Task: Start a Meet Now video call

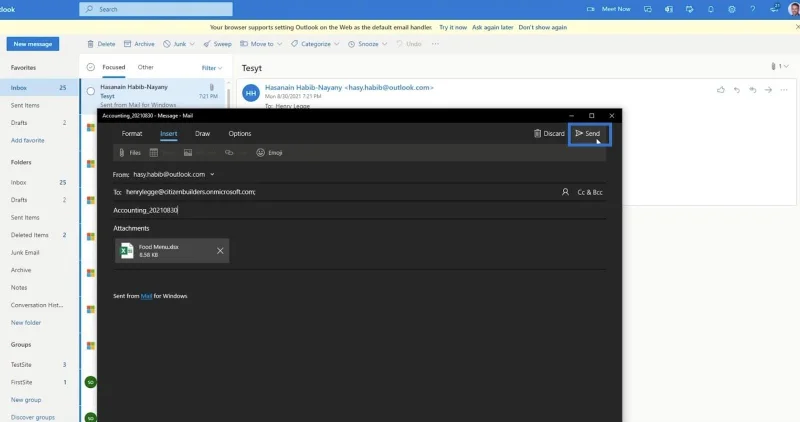Action: point(609,9)
